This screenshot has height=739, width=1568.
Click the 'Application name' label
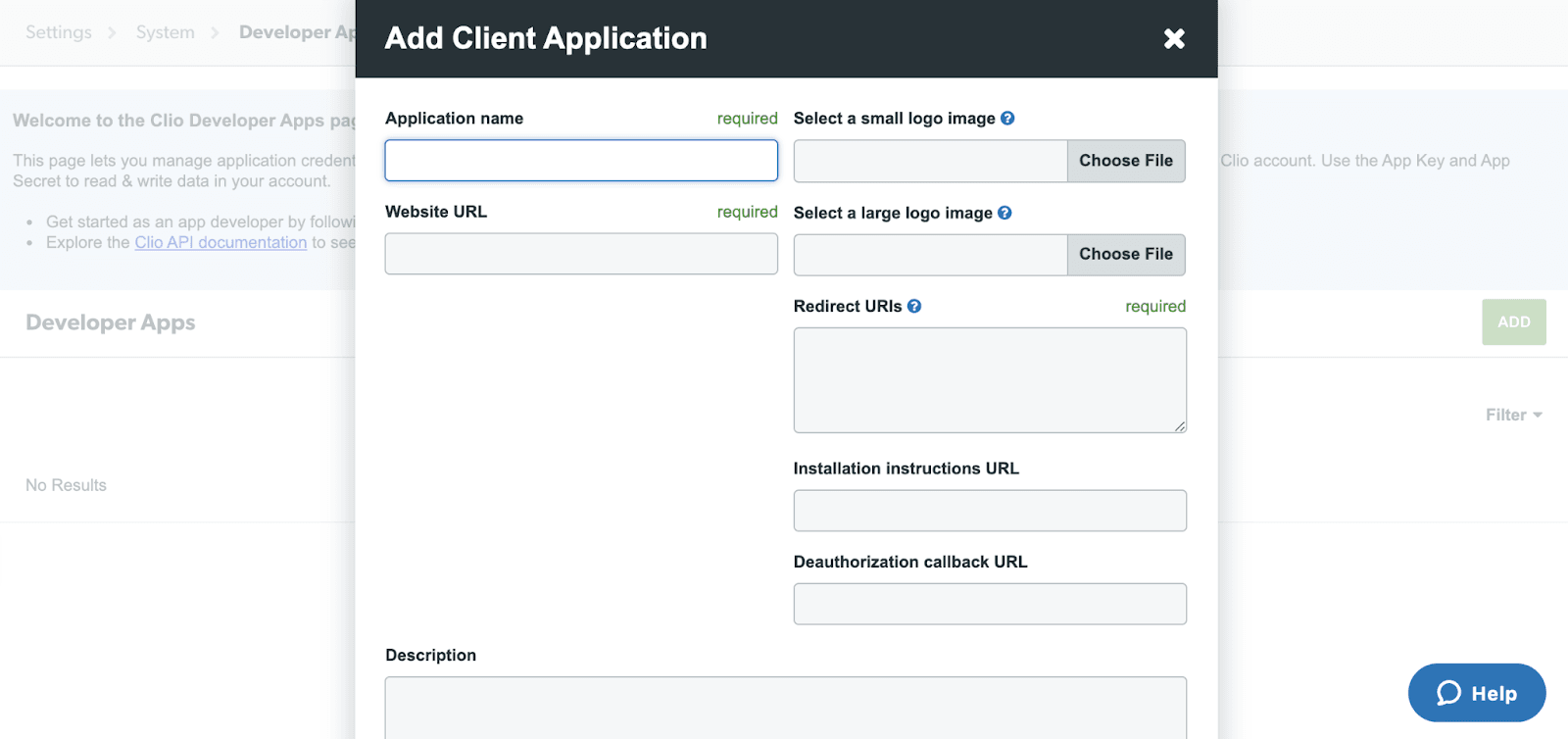(454, 119)
